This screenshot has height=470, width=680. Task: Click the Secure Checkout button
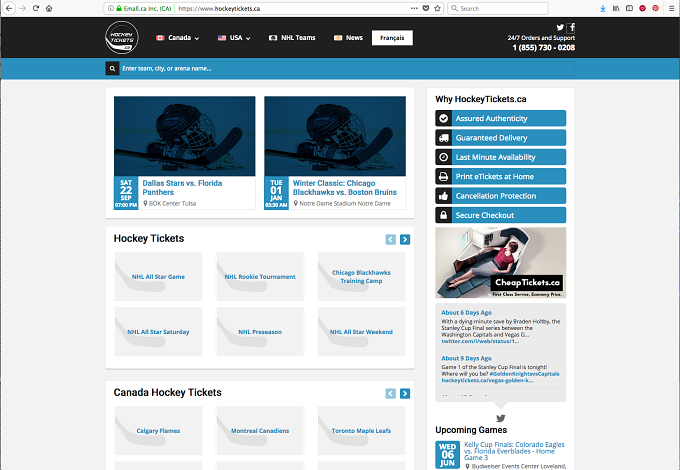[x=500, y=215]
